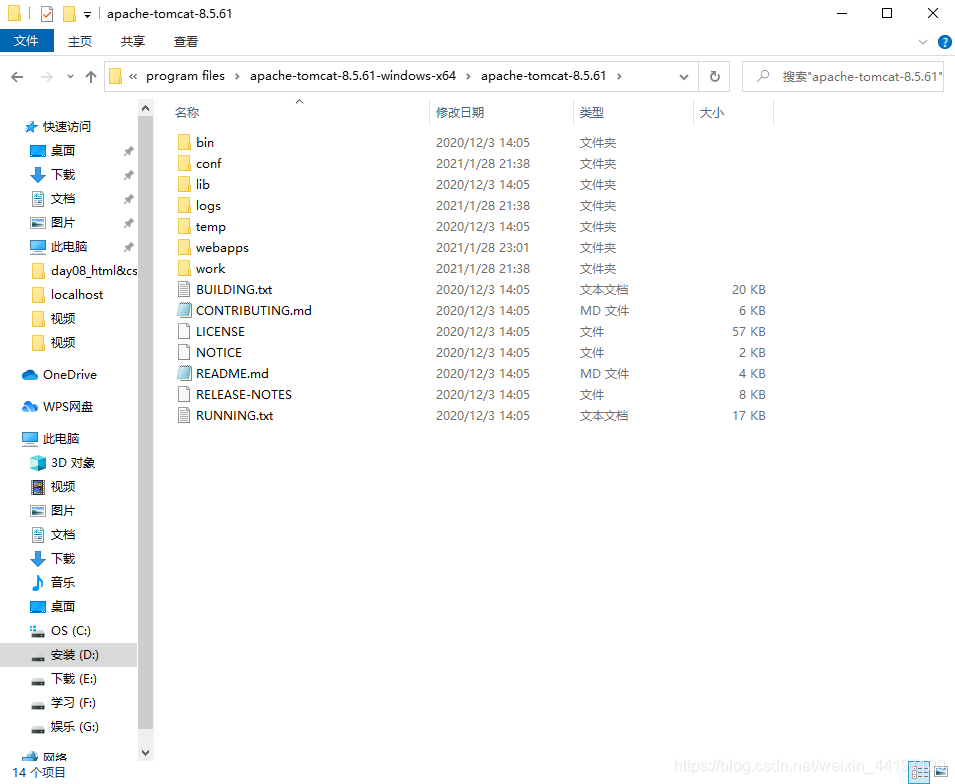Expand chevron after apache-tomcat-8.5.61-windows-x64 breadcrumb
This screenshot has height=784, width=955.
tap(468, 76)
